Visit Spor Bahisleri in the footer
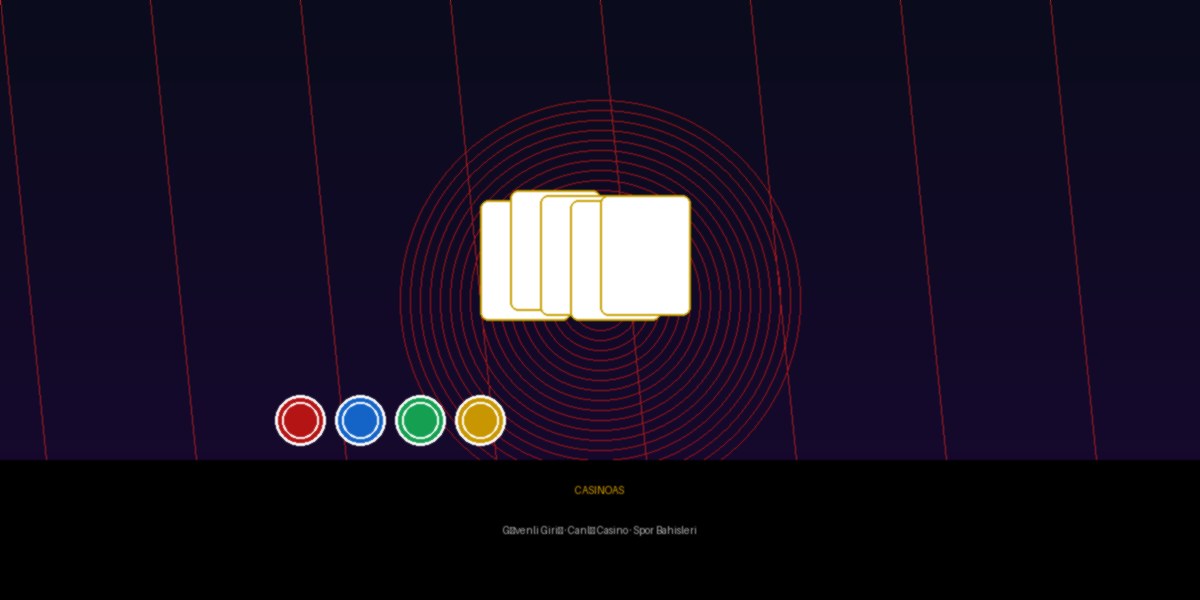 coord(665,530)
